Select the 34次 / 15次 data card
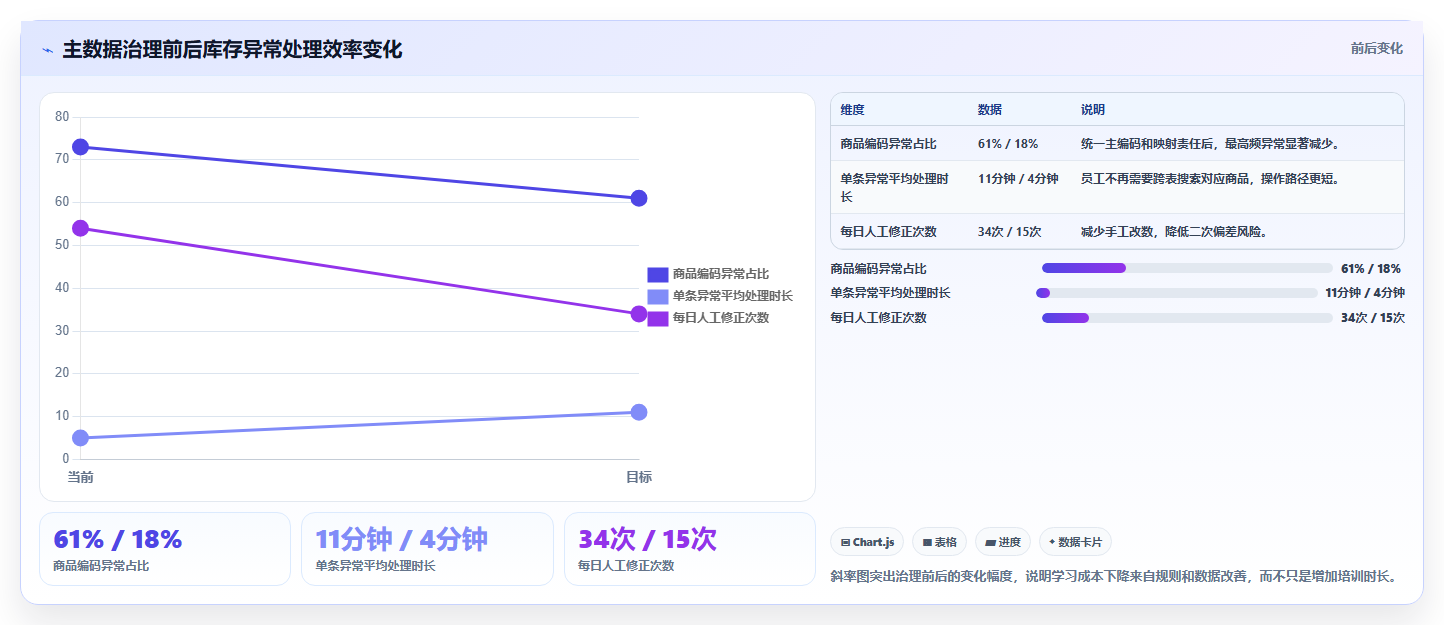 [690, 549]
